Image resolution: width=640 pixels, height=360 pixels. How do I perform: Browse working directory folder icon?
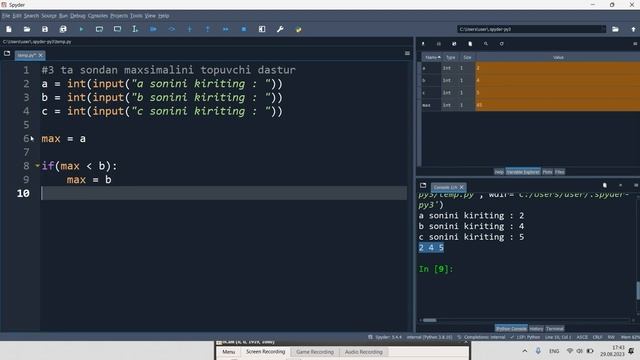(615, 29)
